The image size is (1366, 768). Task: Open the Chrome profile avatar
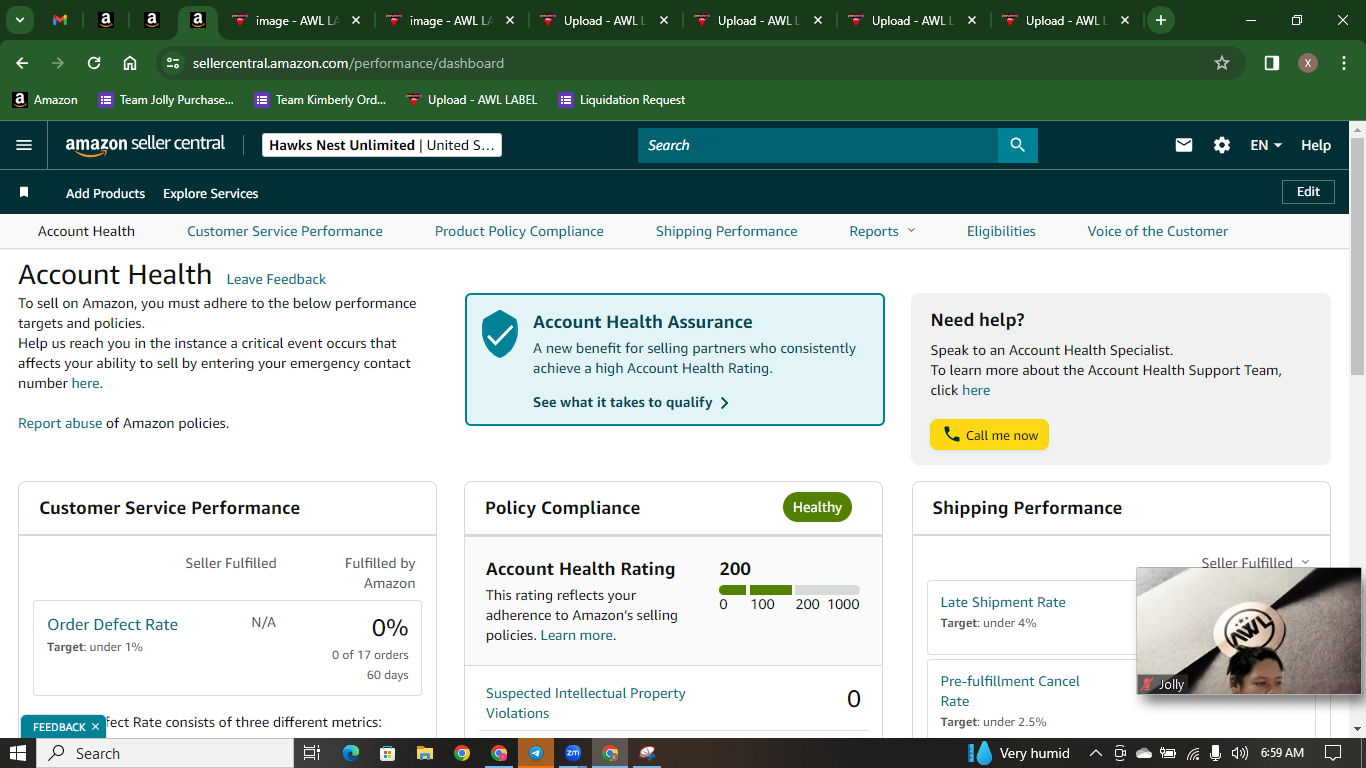click(x=1308, y=63)
